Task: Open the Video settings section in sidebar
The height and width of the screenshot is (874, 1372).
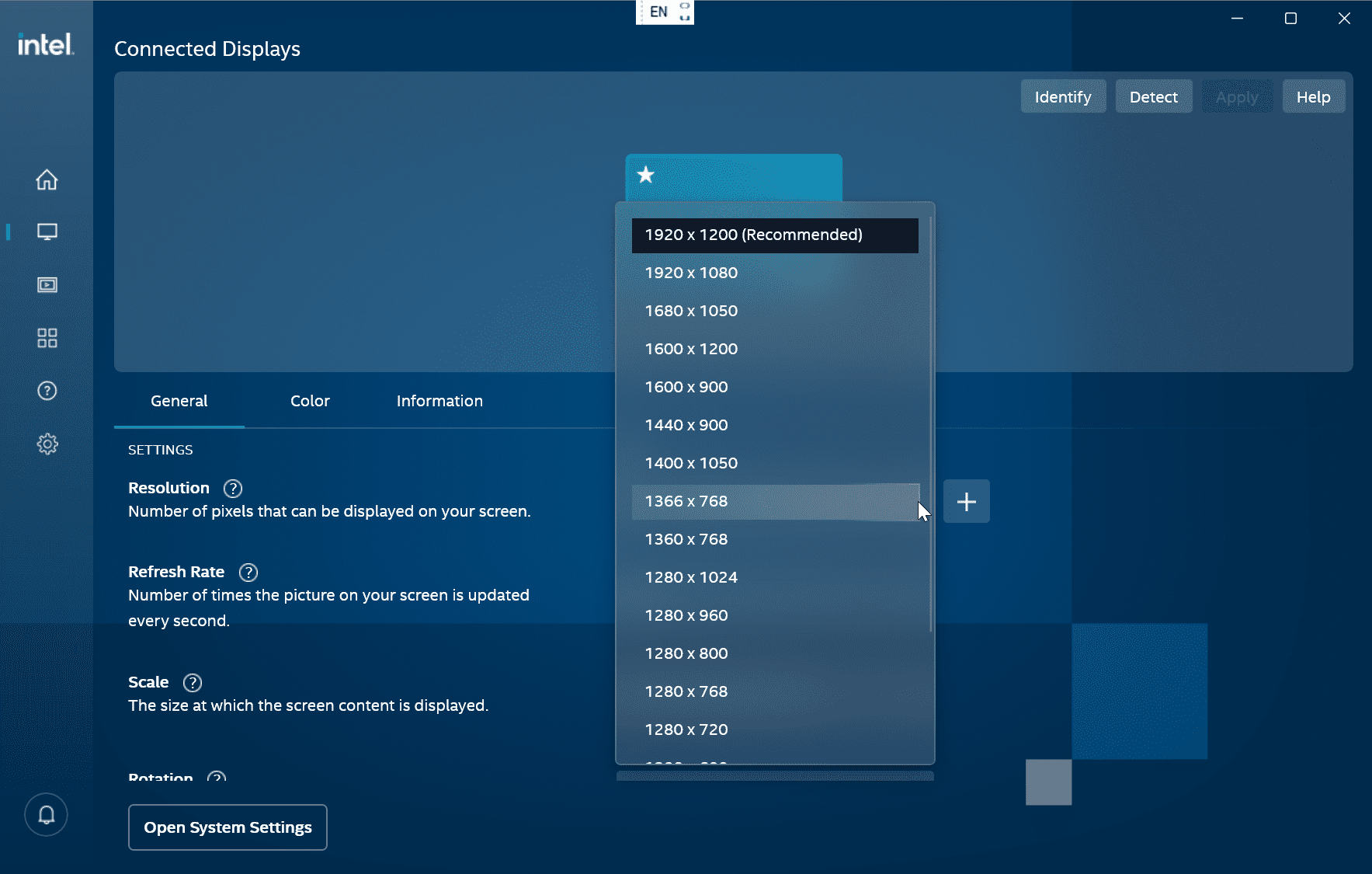Action: coord(47,284)
